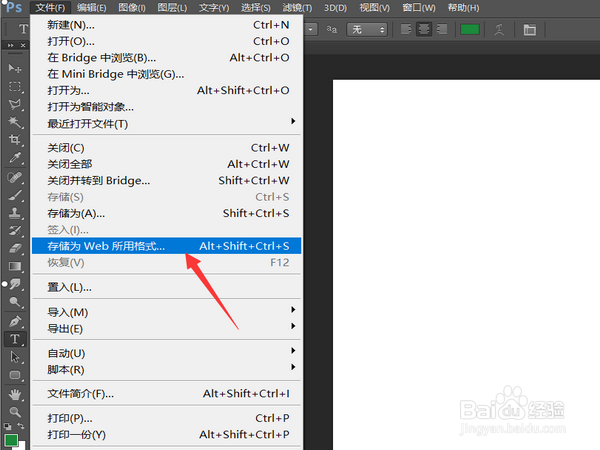Choose 新建(N) from the file menu
Image resolution: width=600 pixels, height=450 pixels.
coord(166,25)
